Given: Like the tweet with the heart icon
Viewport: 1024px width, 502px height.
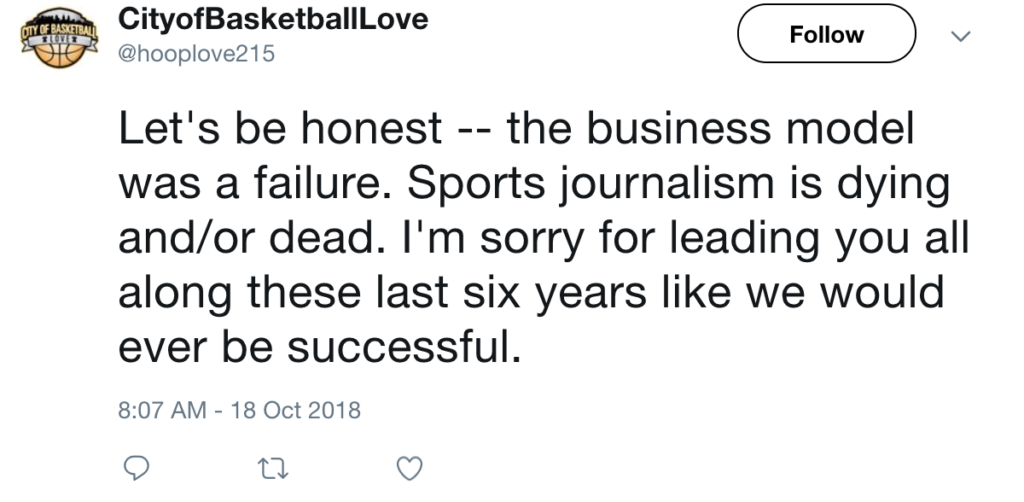Looking at the screenshot, I should tap(409, 467).
